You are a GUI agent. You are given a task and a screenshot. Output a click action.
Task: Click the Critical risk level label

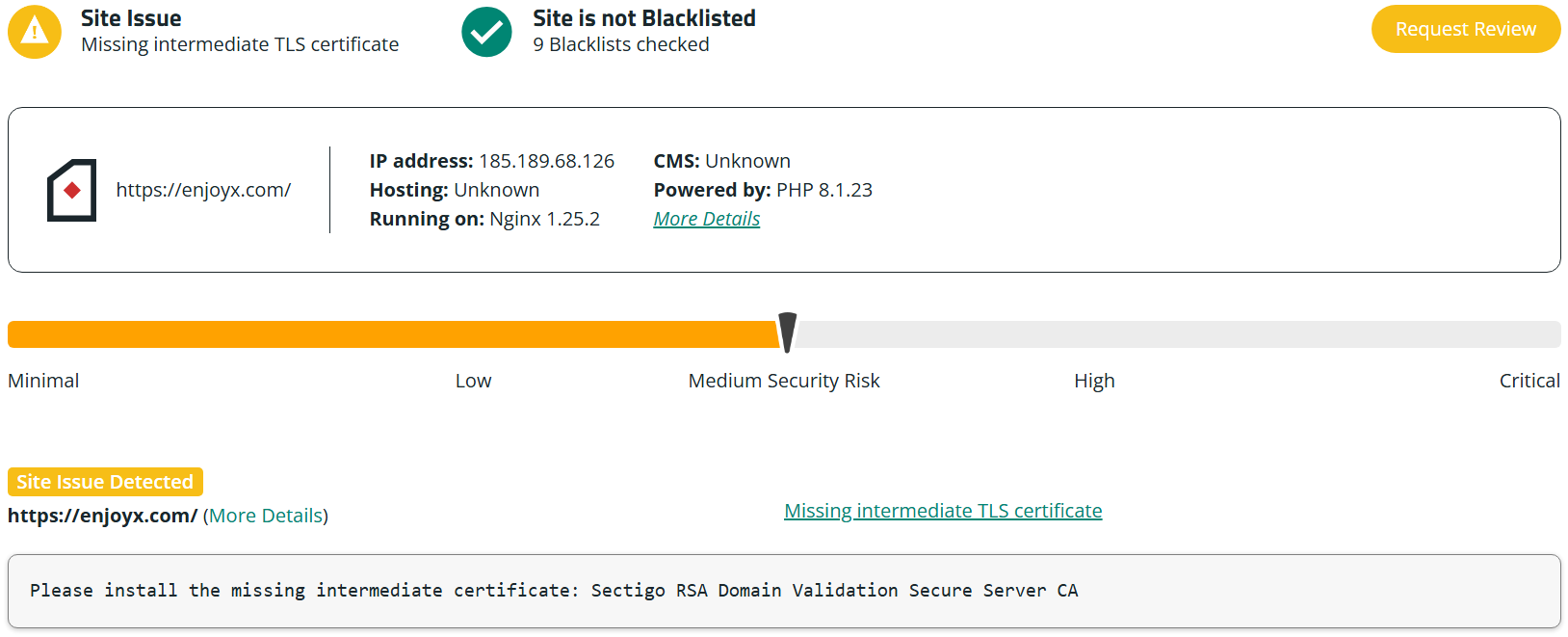click(x=1529, y=381)
